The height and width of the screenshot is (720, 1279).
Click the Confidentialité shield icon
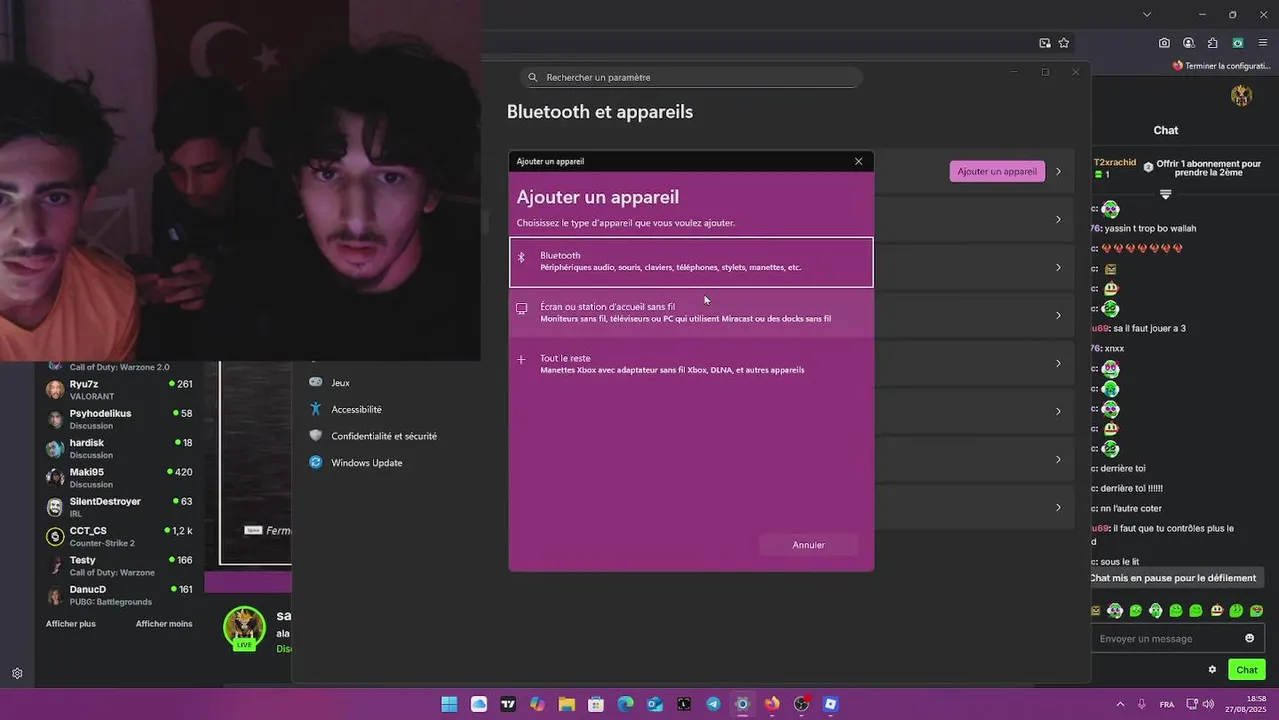point(316,436)
